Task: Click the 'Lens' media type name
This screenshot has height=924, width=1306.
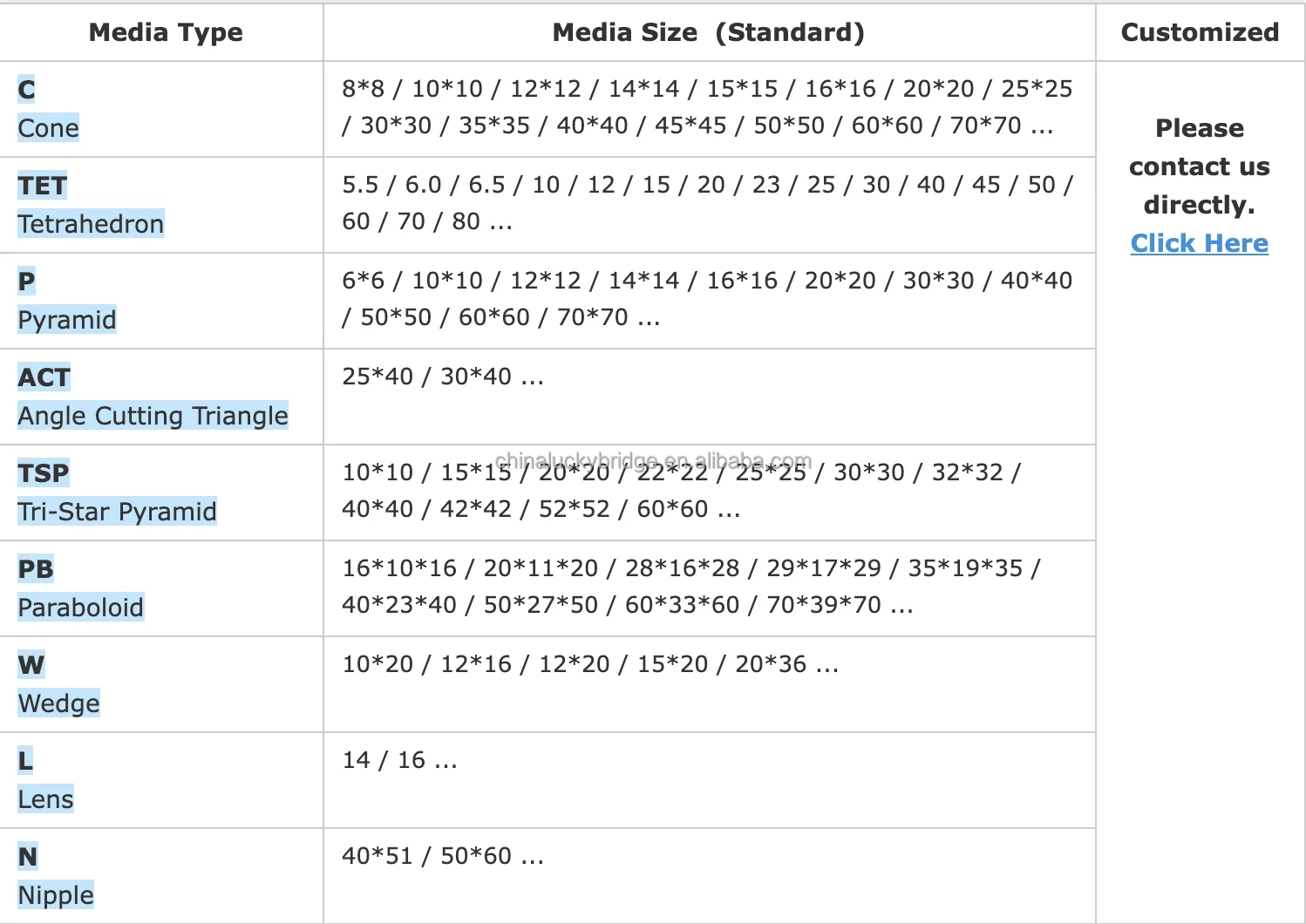Action: pyautogui.click(x=45, y=799)
